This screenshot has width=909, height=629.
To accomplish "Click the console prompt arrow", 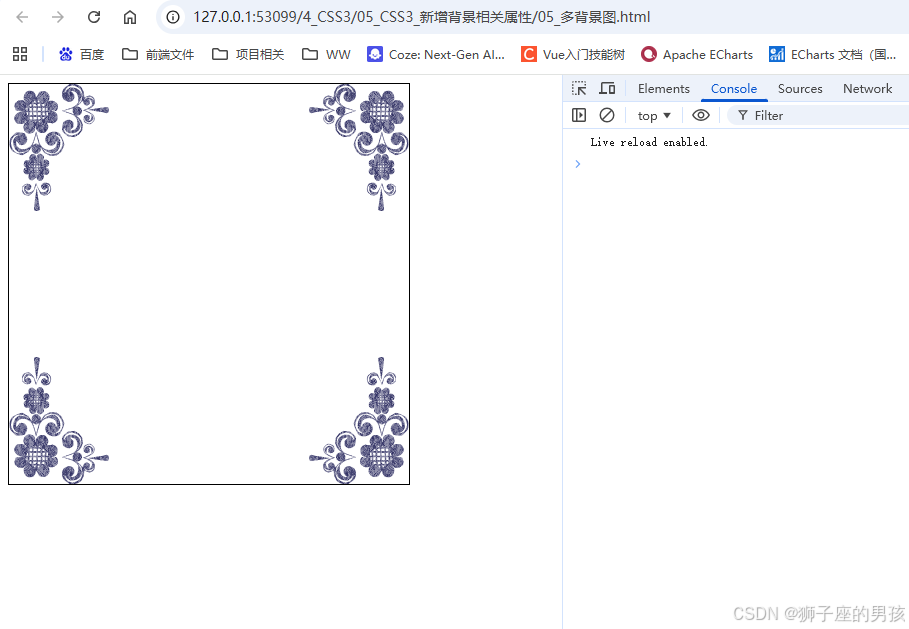I will (x=577, y=164).
